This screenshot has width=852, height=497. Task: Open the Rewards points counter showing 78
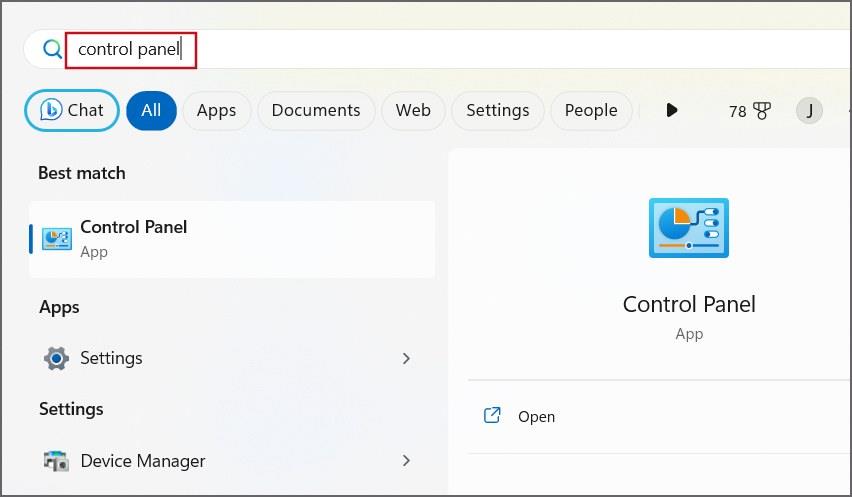click(x=749, y=111)
